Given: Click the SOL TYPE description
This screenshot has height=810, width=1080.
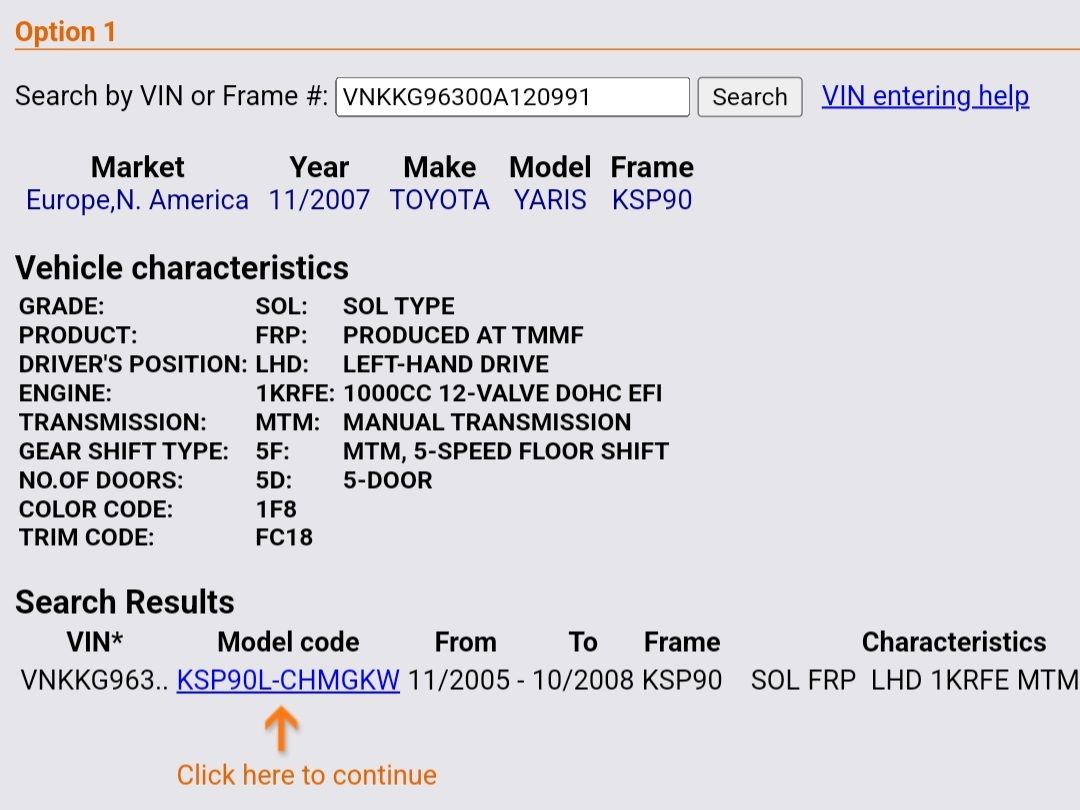Looking at the screenshot, I should click(399, 306).
